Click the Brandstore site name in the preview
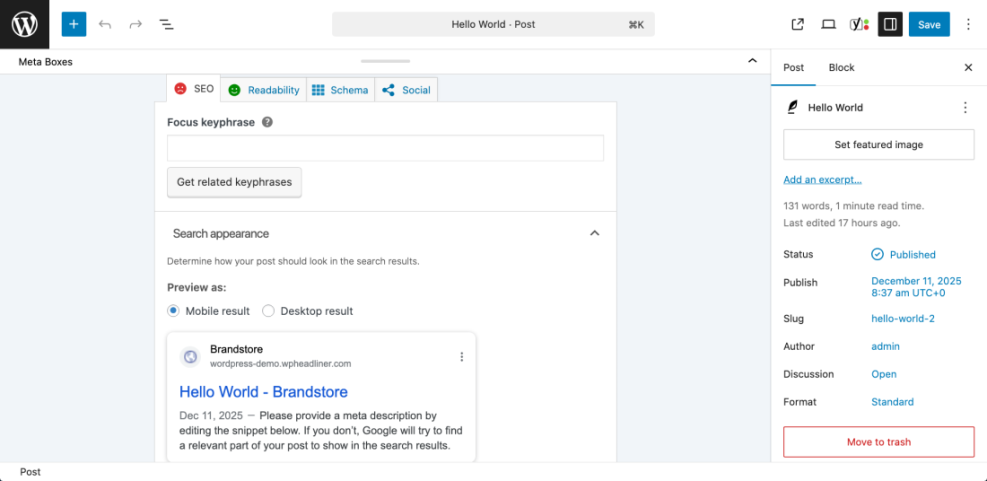 [237, 349]
